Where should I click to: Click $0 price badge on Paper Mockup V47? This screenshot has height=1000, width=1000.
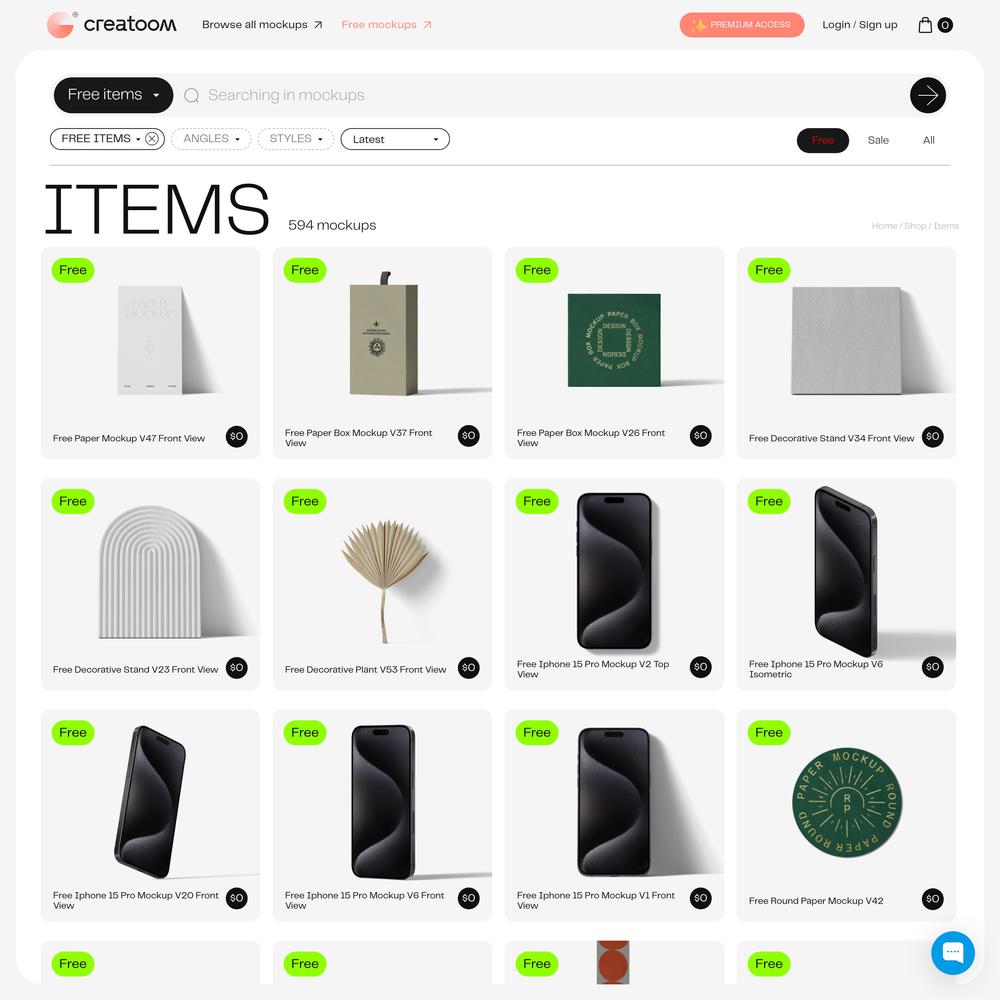coord(237,437)
